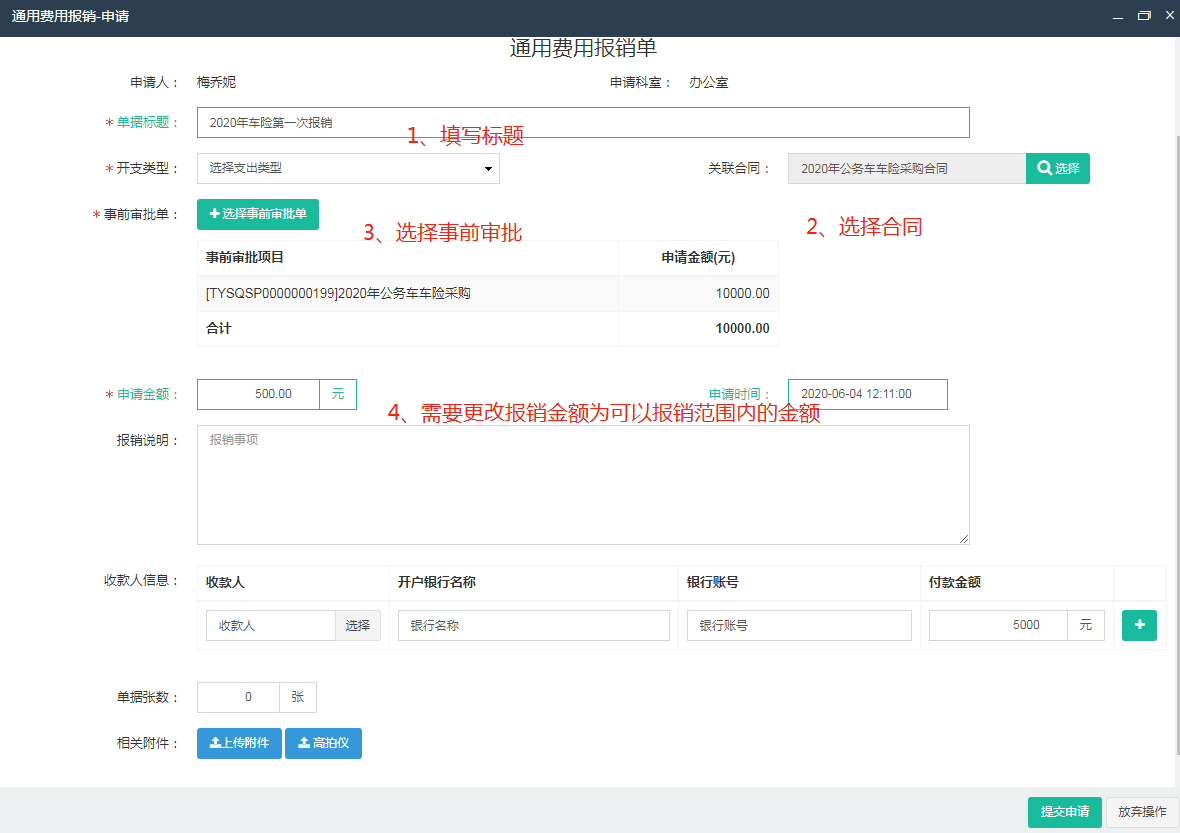The width and height of the screenshot is (1180, 833).
Task: Click applicant name 梅乔妮
Action: pyautogui.click(x=217, y=82)
